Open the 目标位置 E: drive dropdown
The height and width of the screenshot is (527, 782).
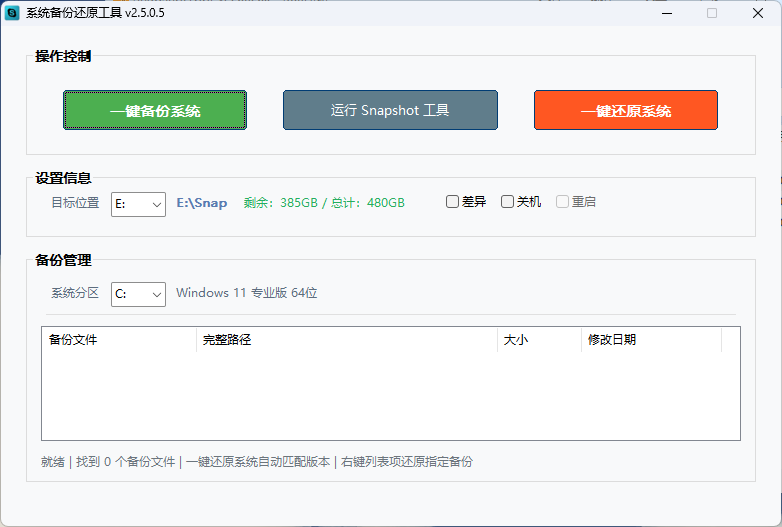tap(138, 204)
